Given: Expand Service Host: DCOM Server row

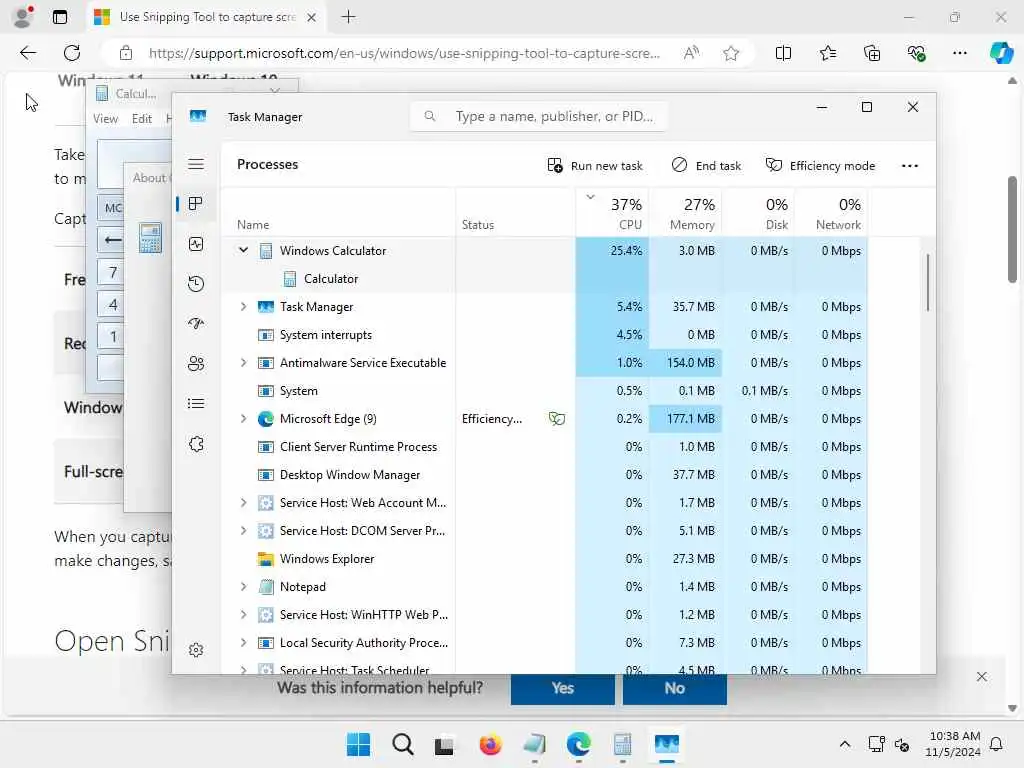Looking at the screenshot, I should point(244,531).
